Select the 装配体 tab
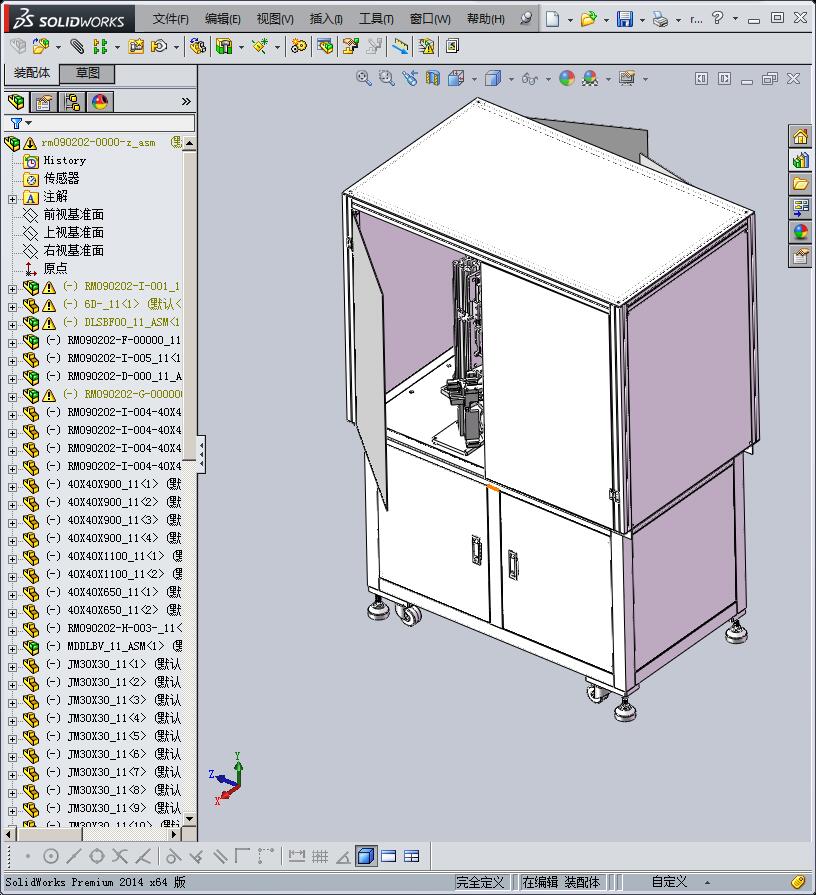816x895 pixels. click(32, 73)
